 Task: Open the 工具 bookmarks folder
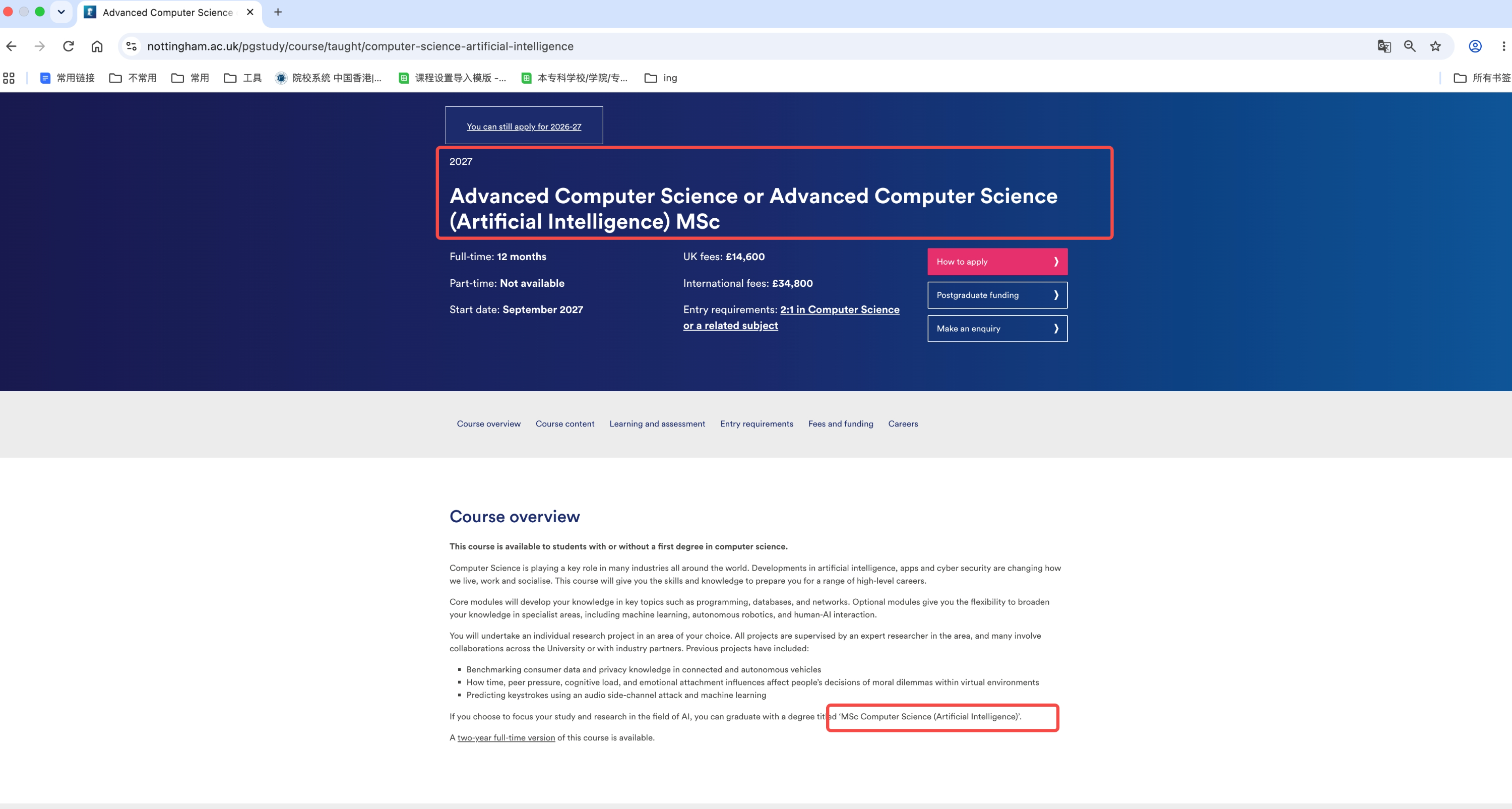click(x=243, y=78)
